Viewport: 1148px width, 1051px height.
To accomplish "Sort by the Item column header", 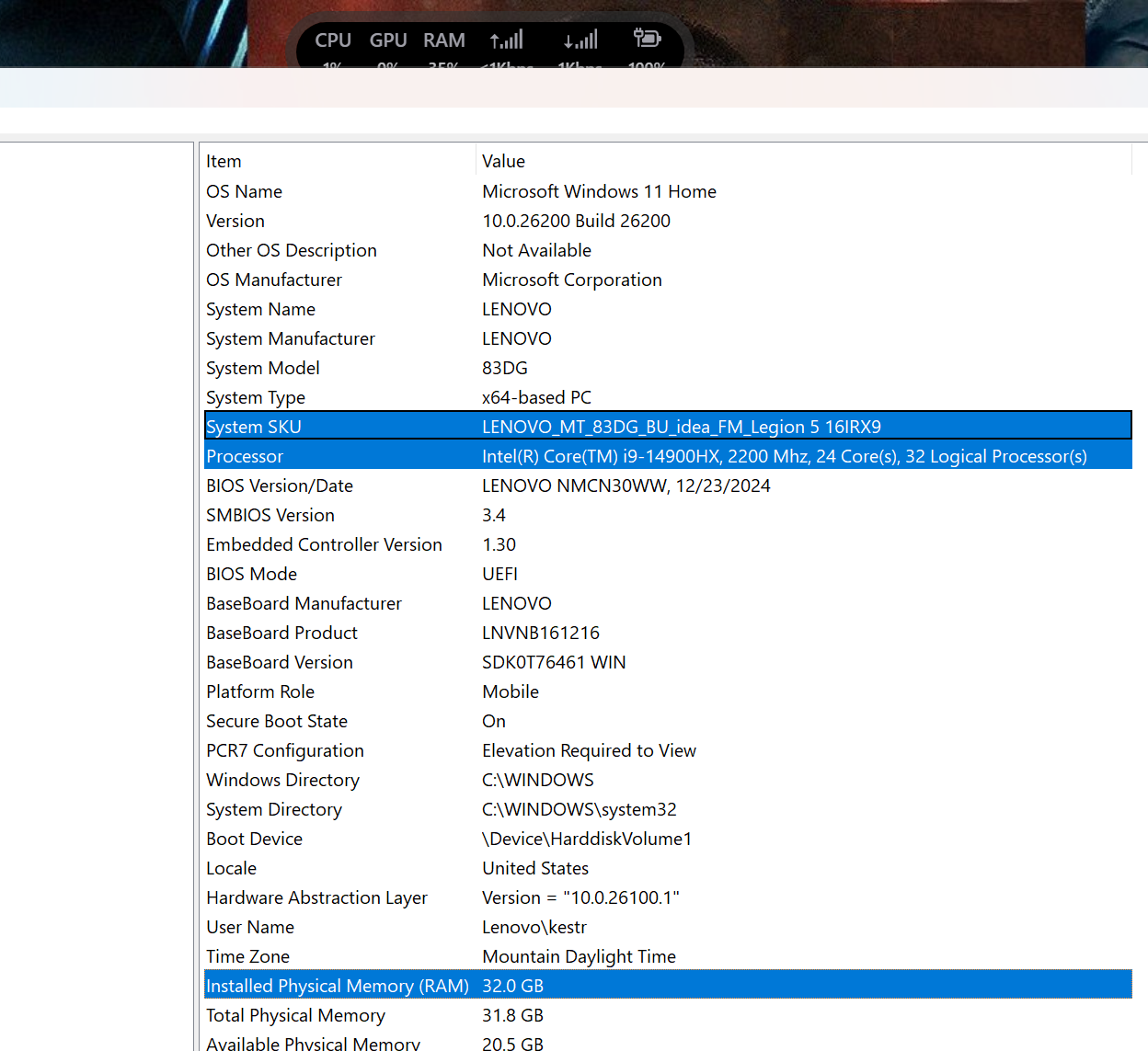I will tap(339, 161).
